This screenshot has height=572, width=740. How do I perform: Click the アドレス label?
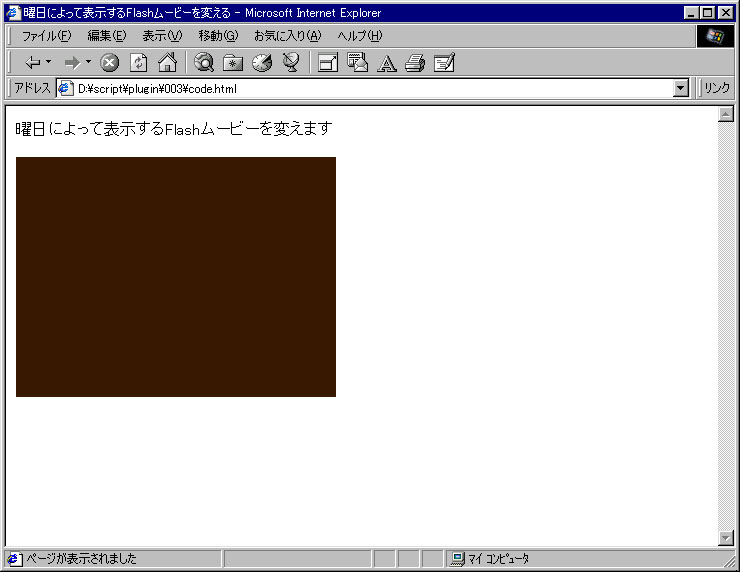32,88
